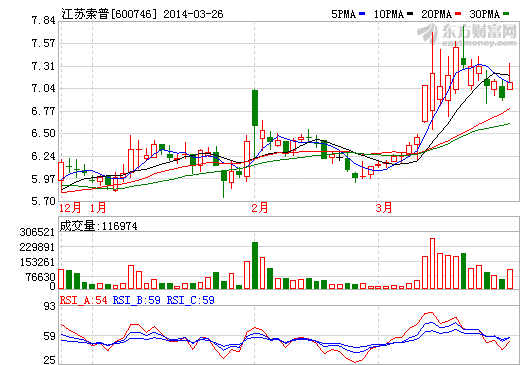Click the 2月 month label on the time axis

click(x=260, y=208)
